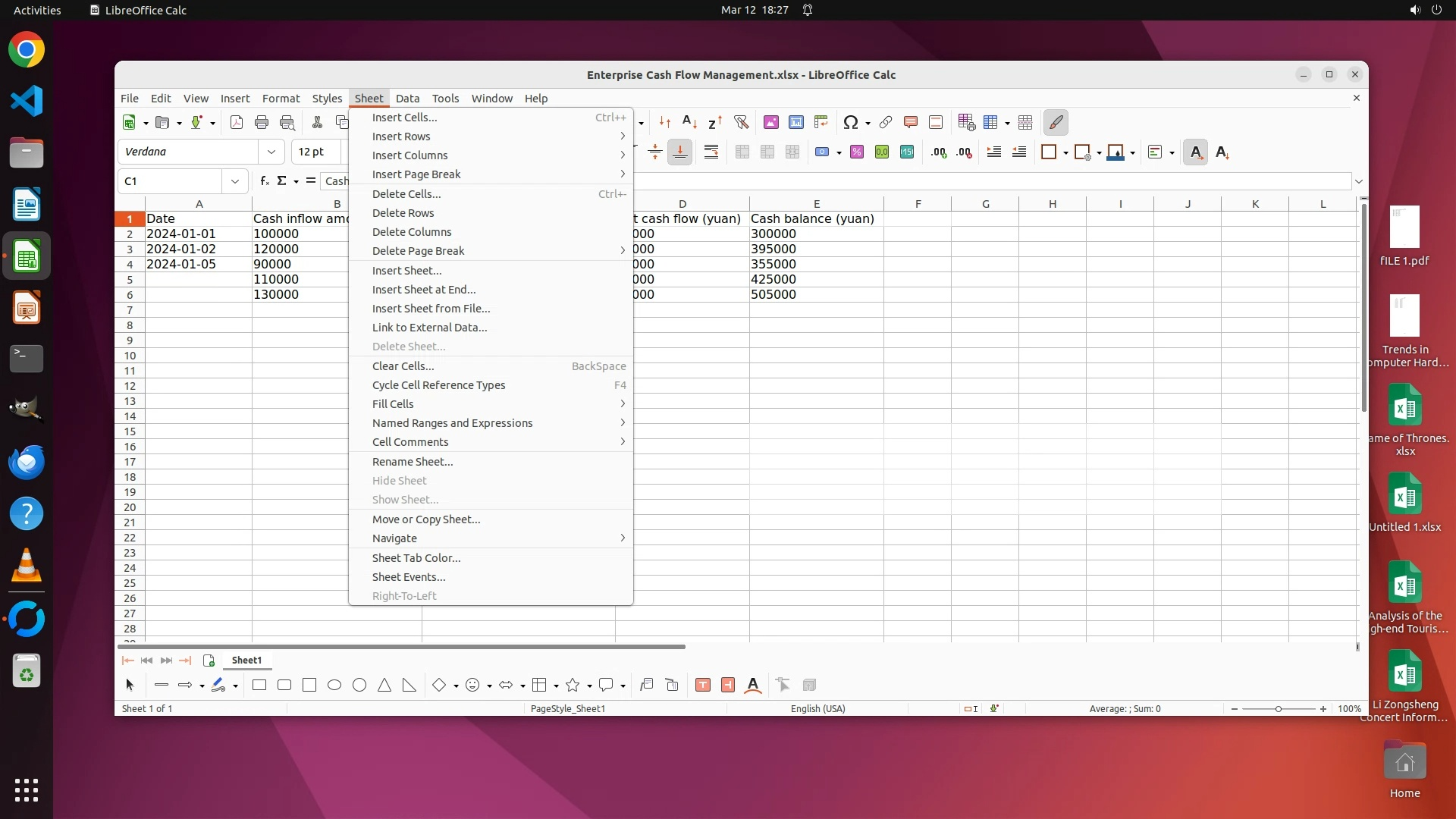
Task: Open the Data menu
Action: pos(407,99)
